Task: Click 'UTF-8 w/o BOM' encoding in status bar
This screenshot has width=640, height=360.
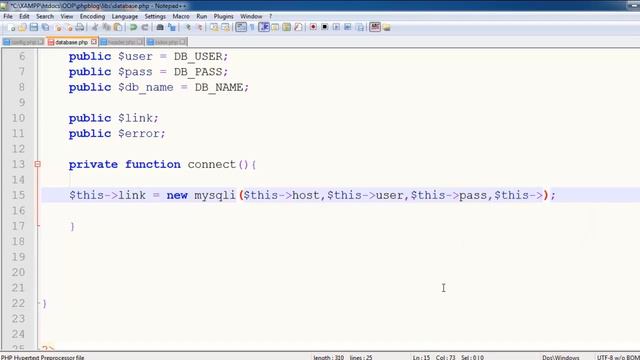Action: pyautogui.click(x=618, y=357)
